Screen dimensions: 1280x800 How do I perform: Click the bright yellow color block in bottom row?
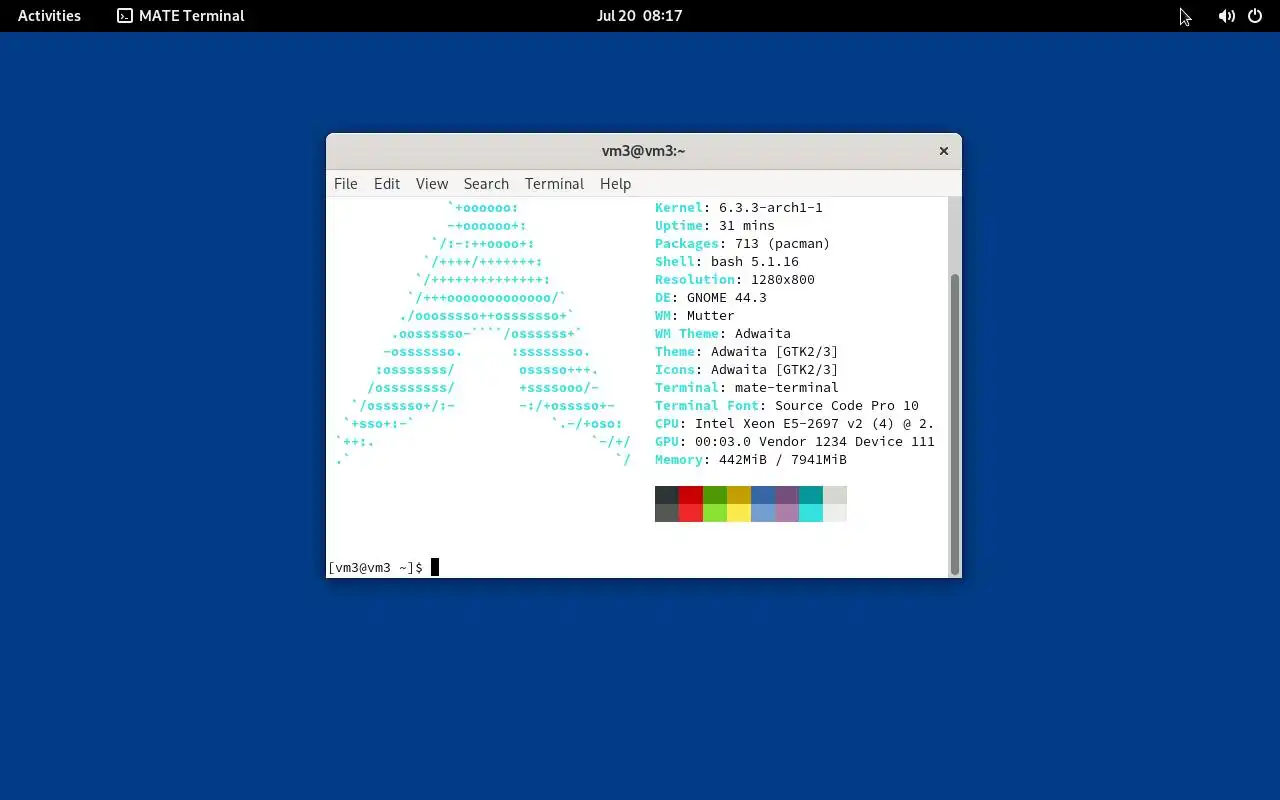tap(739, 513)
